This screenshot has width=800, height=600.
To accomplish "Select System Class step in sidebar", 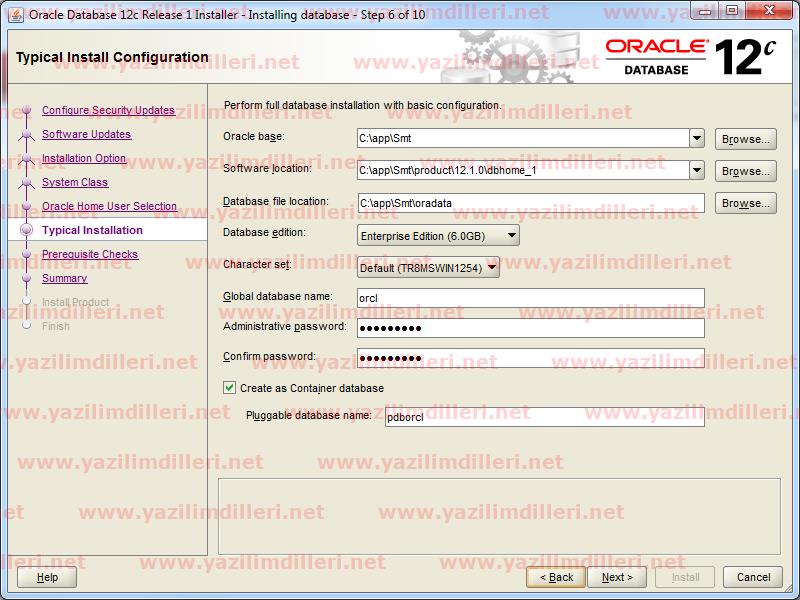I will [75, 183].
